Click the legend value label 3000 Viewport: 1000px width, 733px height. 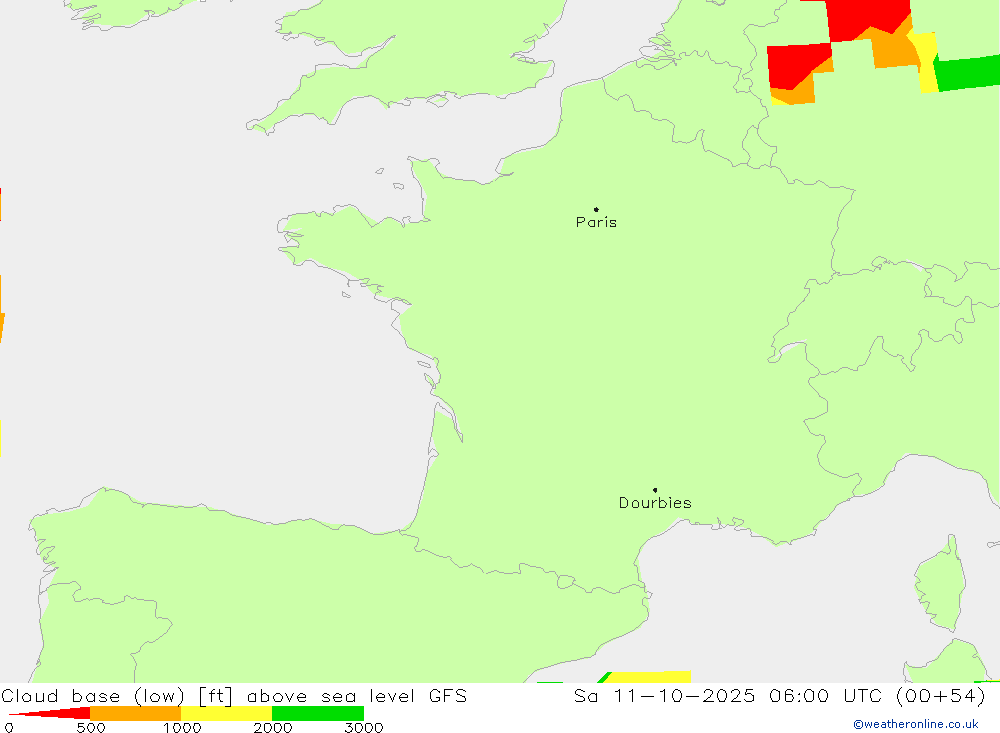pyautogui.click(x=364, y=727)
